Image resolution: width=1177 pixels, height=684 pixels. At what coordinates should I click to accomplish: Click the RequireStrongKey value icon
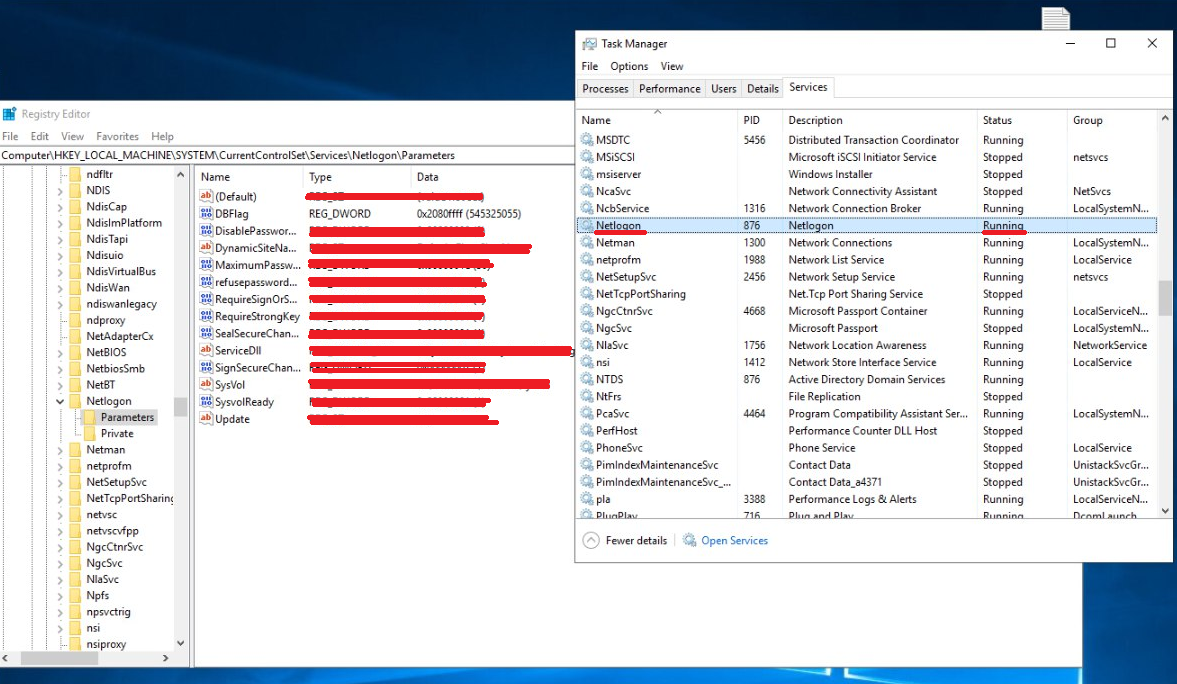point(206,316)
